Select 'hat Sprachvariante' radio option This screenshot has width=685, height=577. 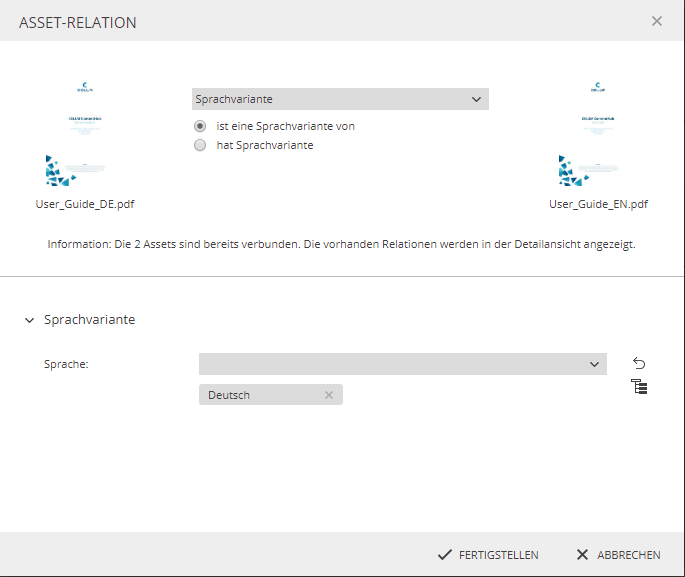pos(200,145)
